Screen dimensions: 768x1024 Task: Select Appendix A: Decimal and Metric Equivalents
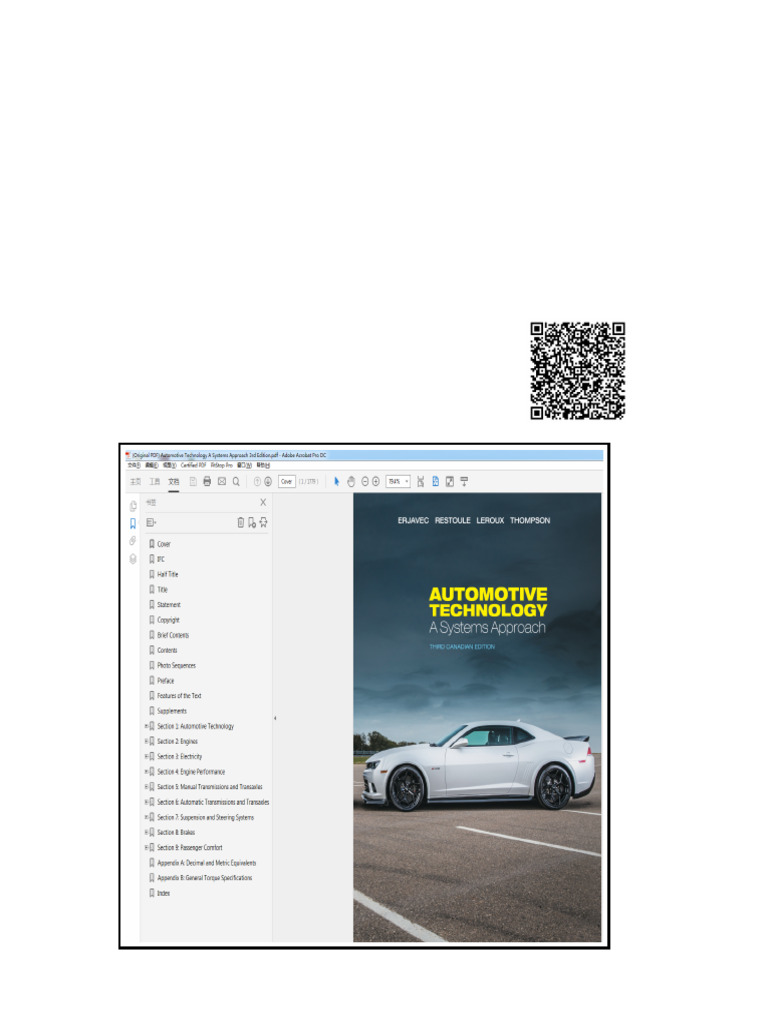click(x=207, y=863)
